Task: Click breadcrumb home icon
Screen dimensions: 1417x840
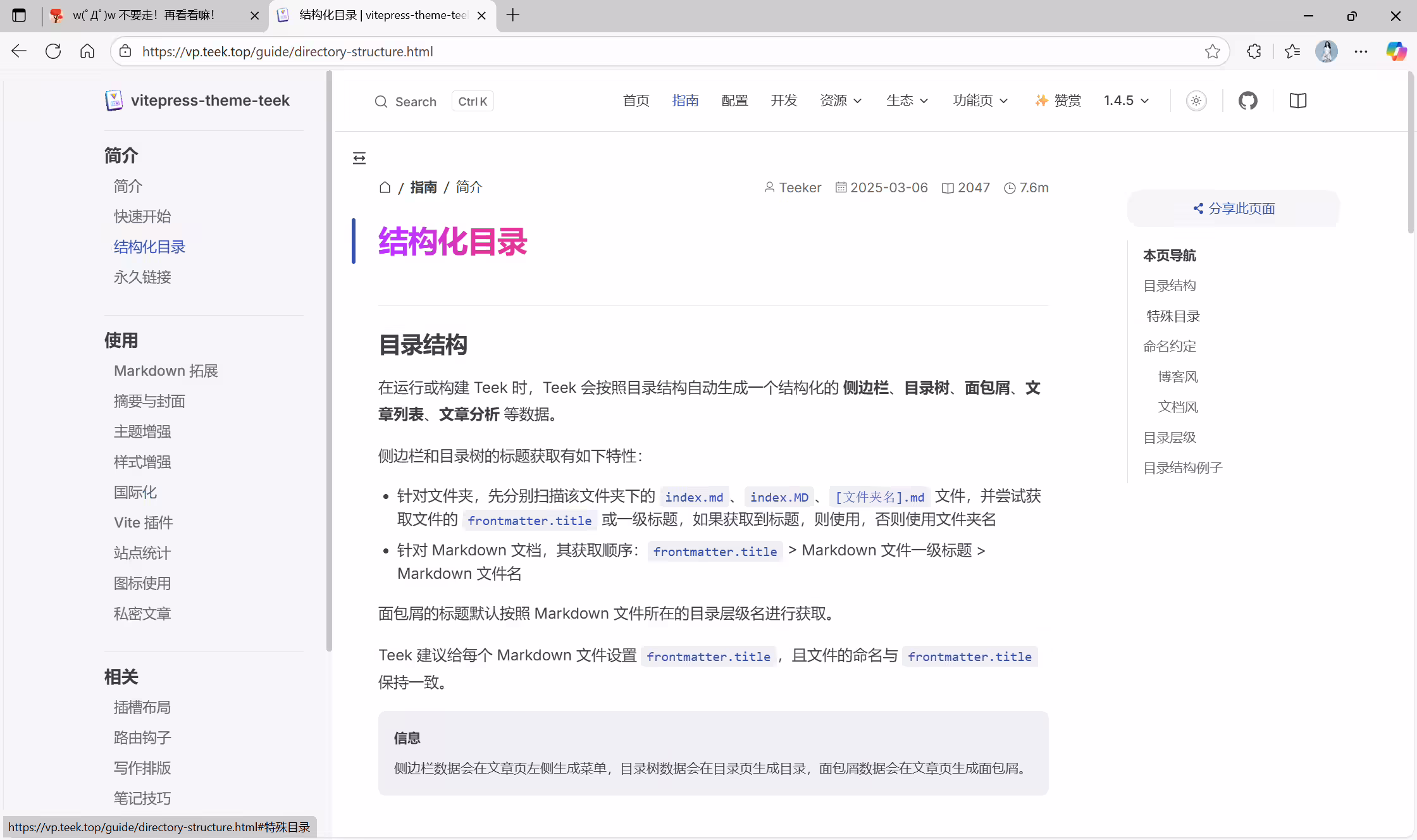Action: pos(385,187)
